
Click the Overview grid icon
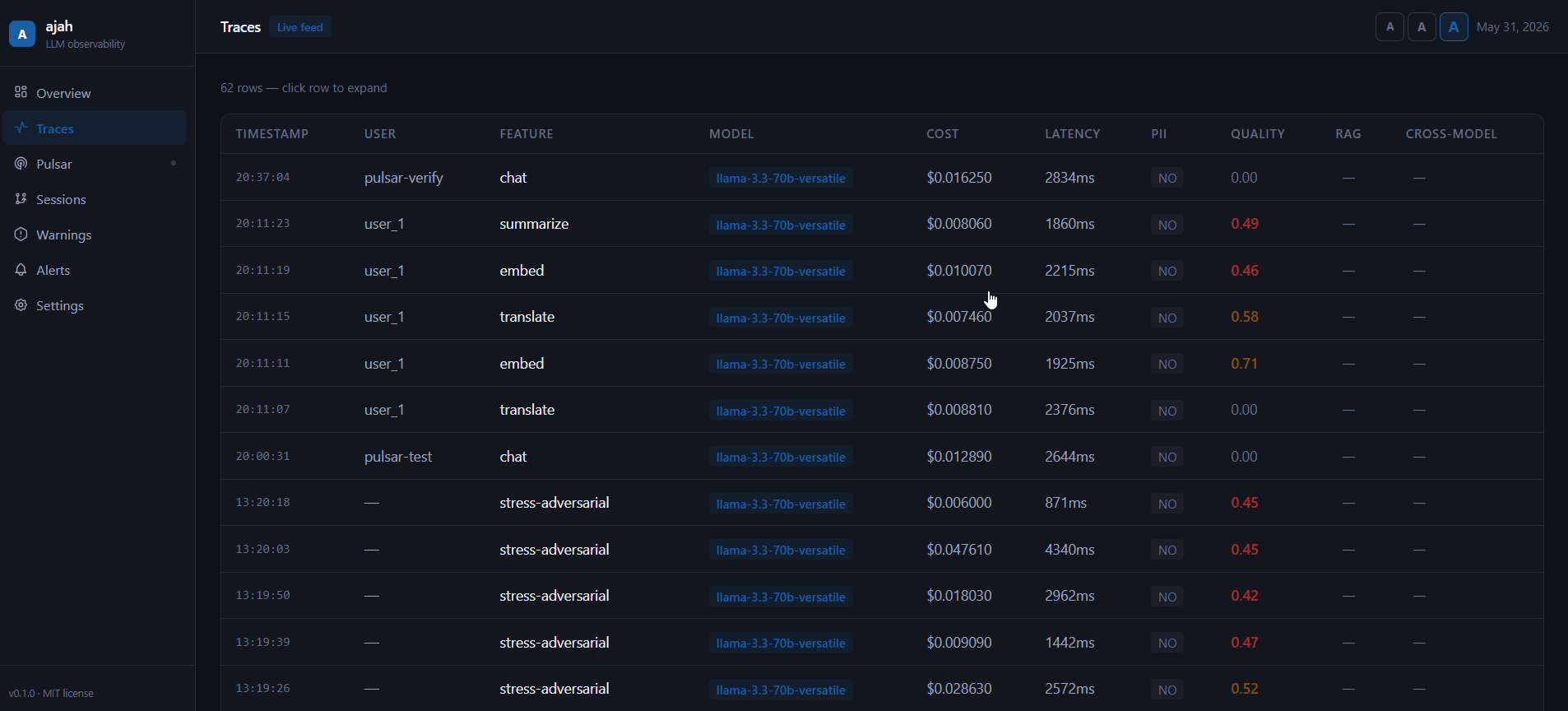(x=21, y=92)
